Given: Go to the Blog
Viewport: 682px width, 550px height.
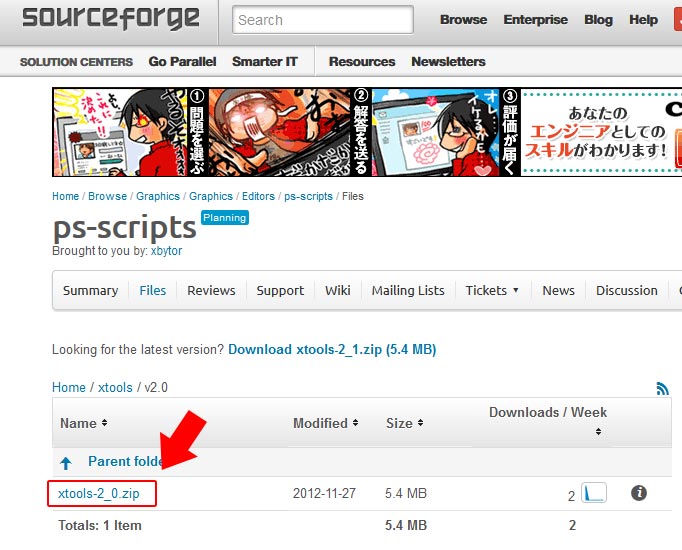Looking at the screenshot, I should pyautogui.click(x=598, y=20).
